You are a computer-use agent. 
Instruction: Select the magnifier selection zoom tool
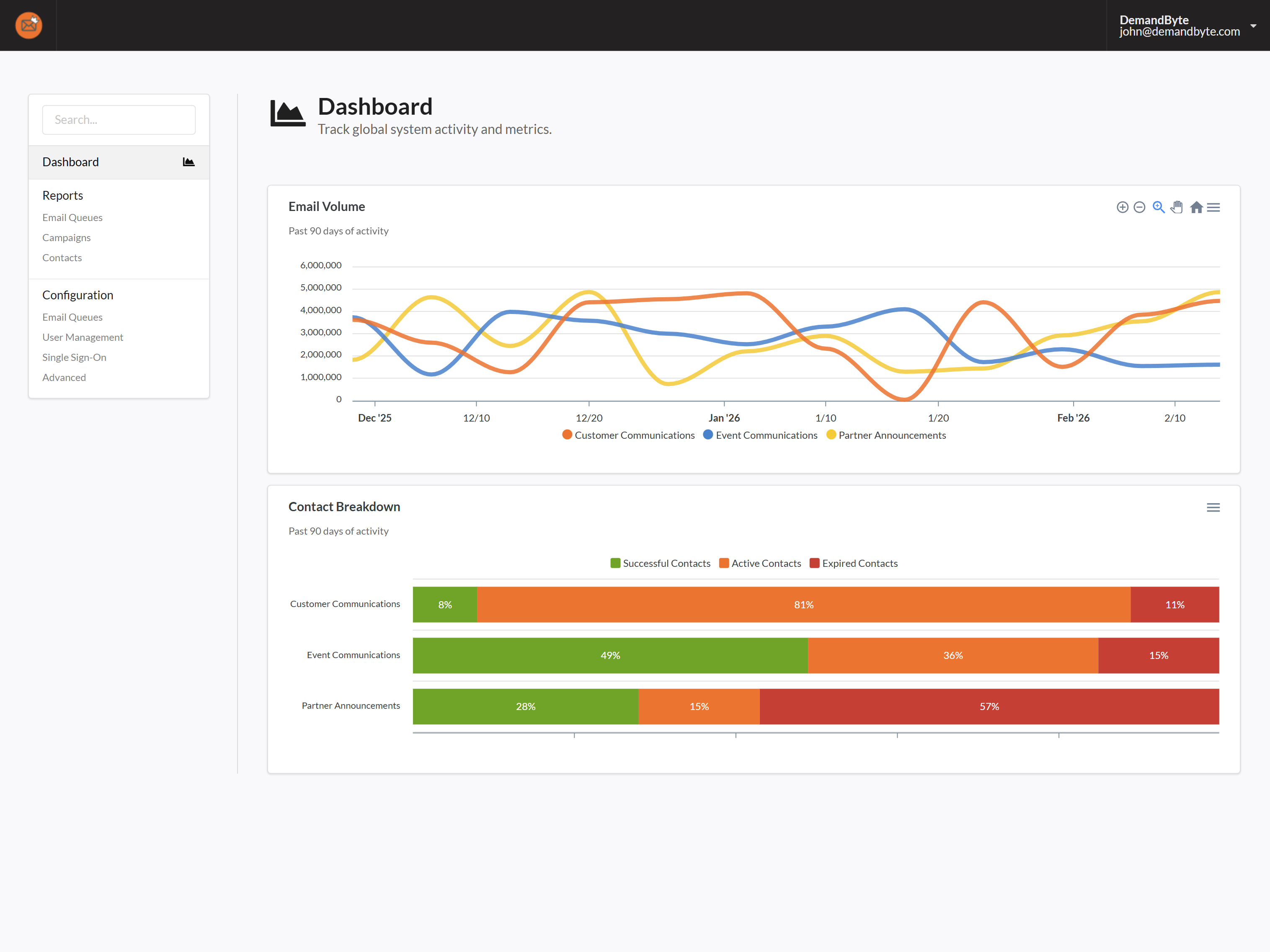click(1159, 207)
